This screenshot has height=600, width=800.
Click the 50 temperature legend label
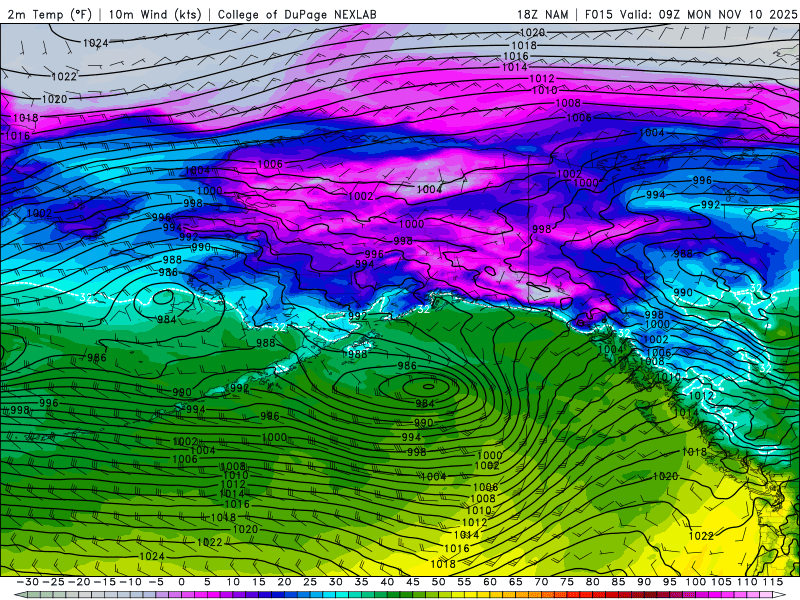(438, 582)
